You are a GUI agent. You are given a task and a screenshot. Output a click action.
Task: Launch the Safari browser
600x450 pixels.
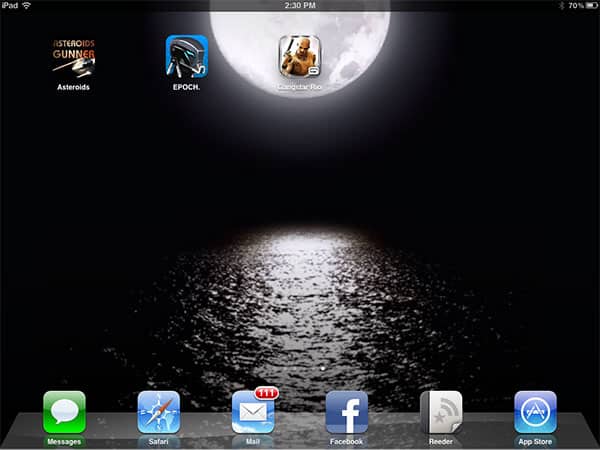158,411
